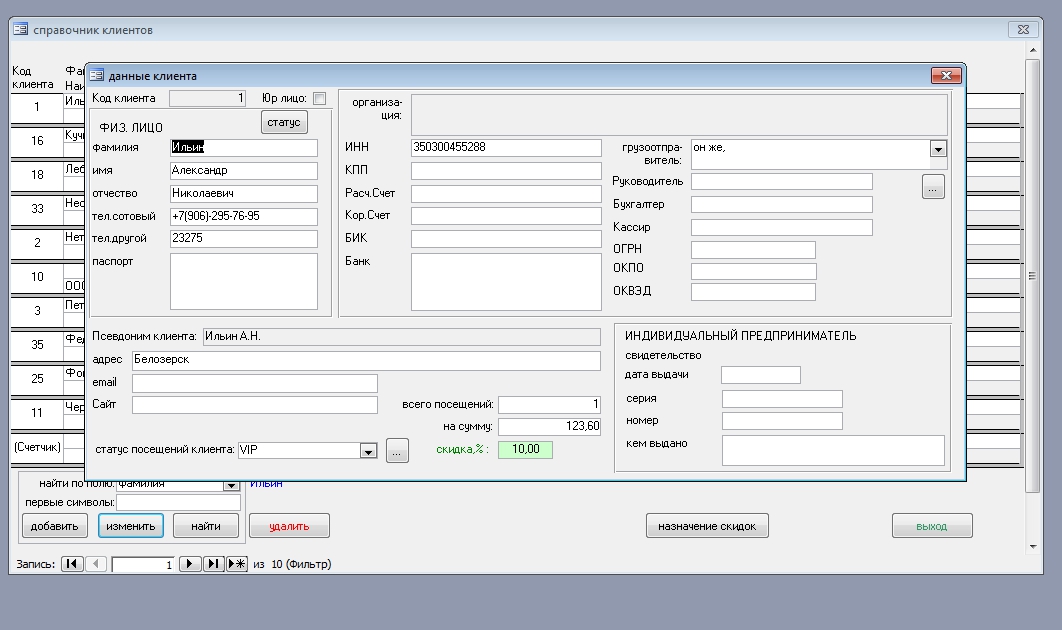Click the green скидка,% field
The image size is (1062, 630).
point(526,450)
